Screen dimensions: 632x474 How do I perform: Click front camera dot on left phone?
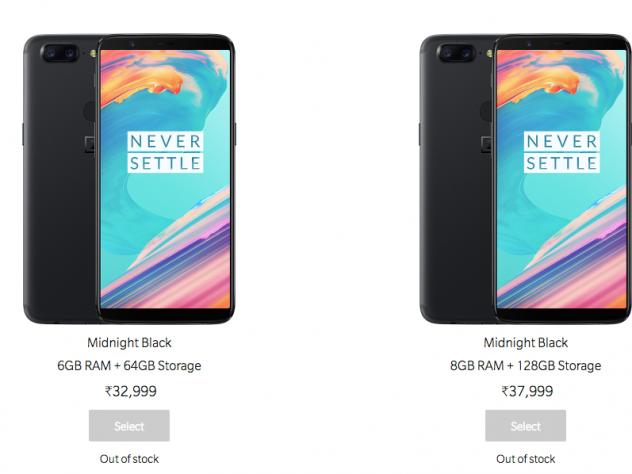(x=132, y=44)
